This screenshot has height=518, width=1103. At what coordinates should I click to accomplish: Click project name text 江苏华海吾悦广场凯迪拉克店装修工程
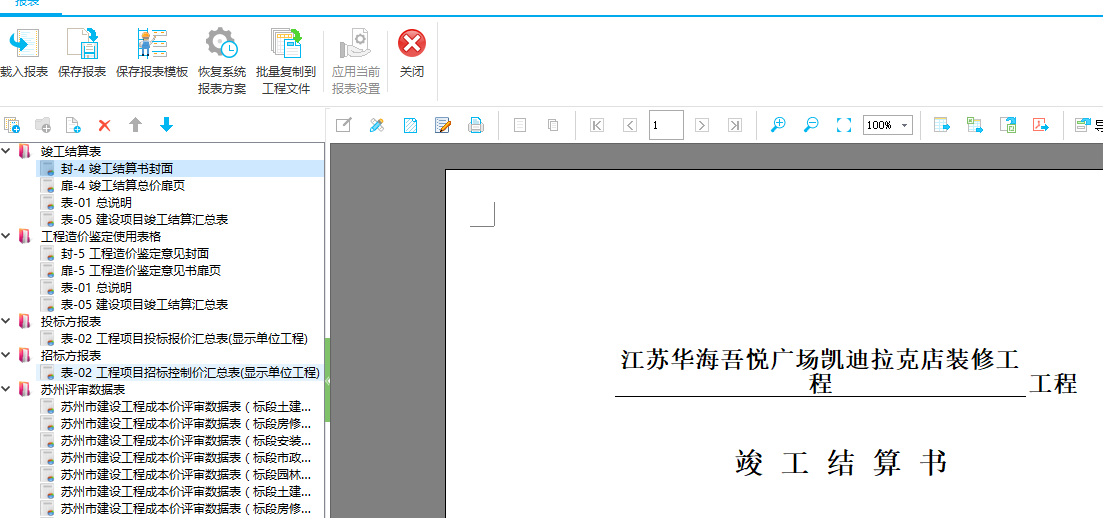[820, 371]
